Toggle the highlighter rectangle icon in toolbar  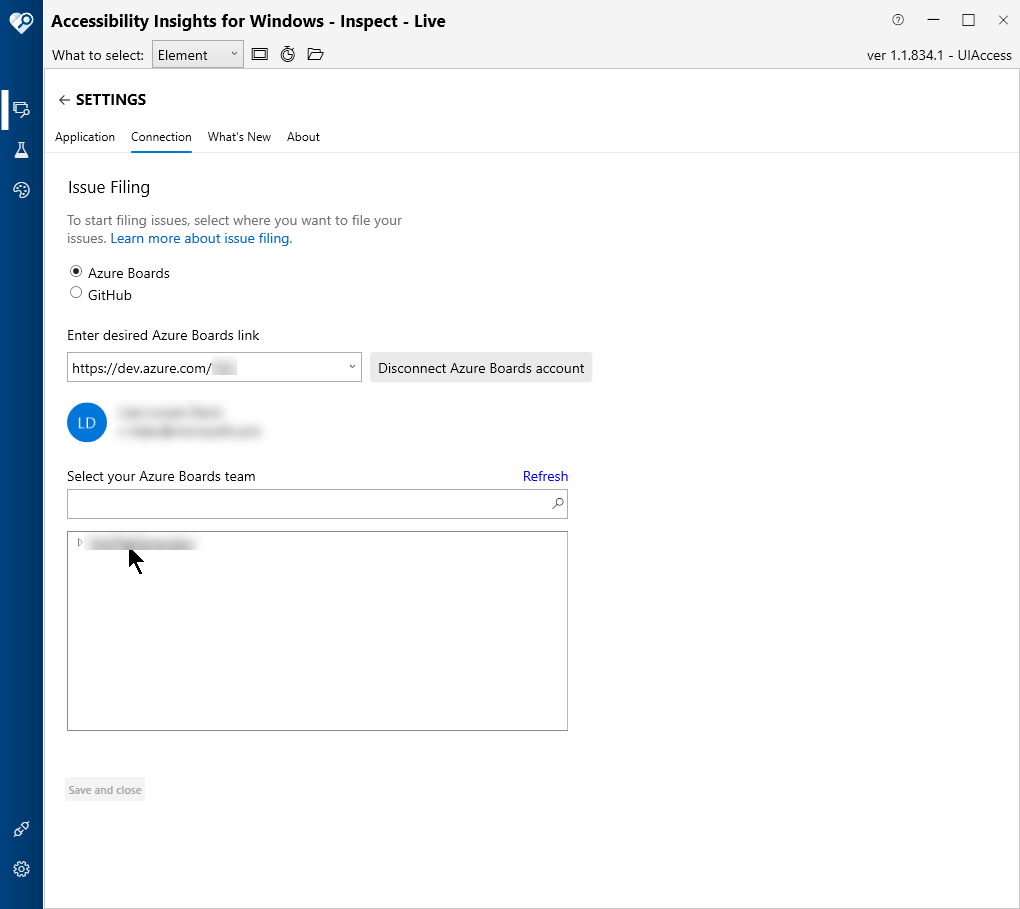[260, 55]
